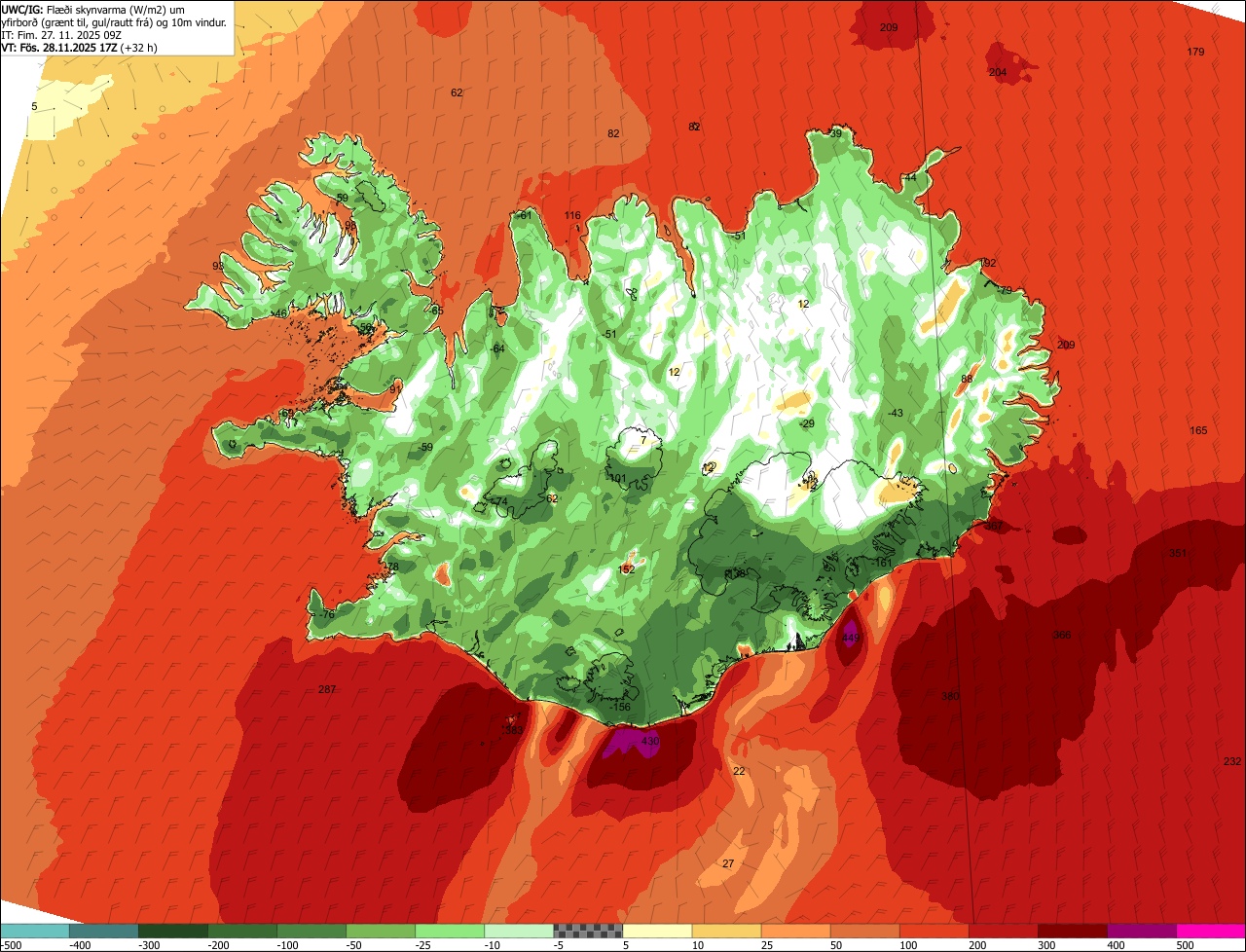This screenshot has width=1246, height=952.
Task: Click the map value '-59' in western Iceland
Action: tap(424, 447)
